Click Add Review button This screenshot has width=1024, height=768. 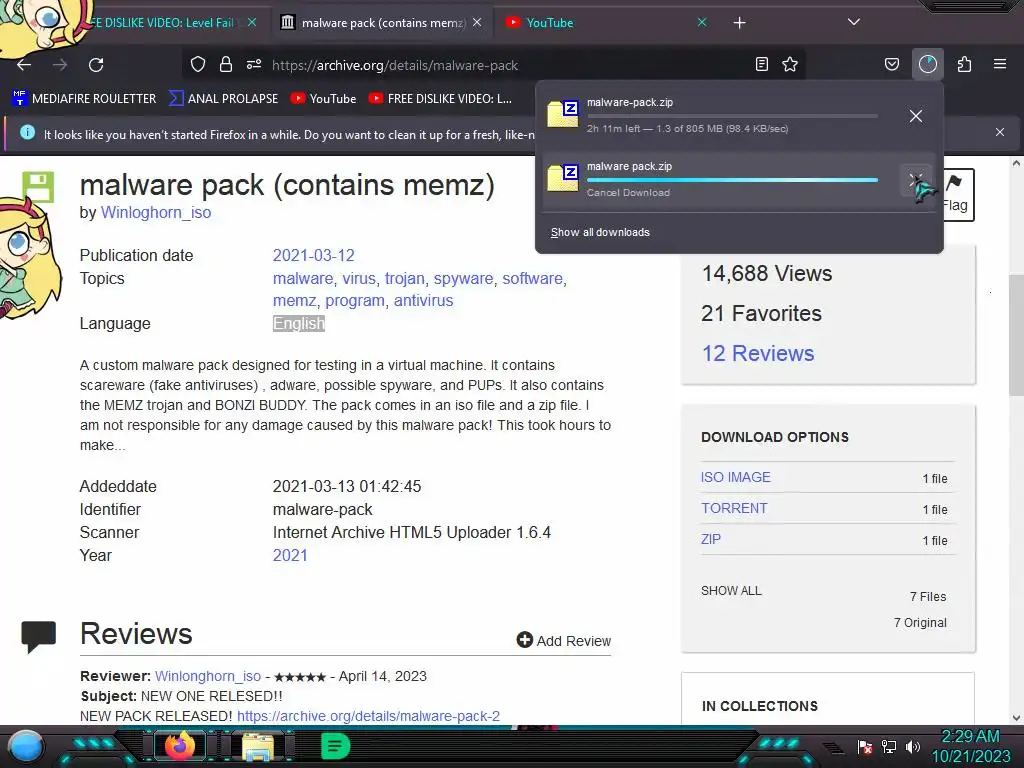(x=564, y=641)
